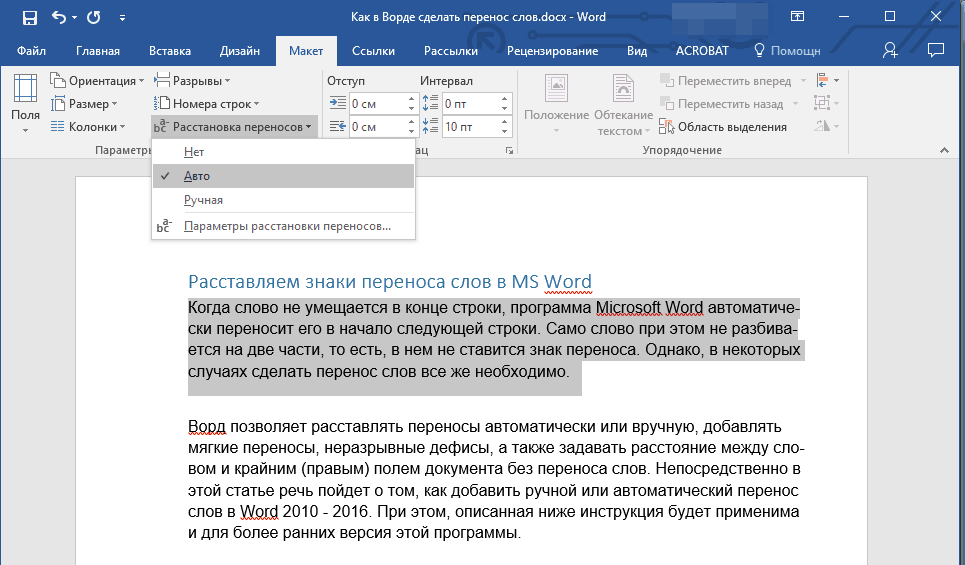Click the left indent field showing 0 см
This screenshot has width=965, height=565.
click(377, 104)
